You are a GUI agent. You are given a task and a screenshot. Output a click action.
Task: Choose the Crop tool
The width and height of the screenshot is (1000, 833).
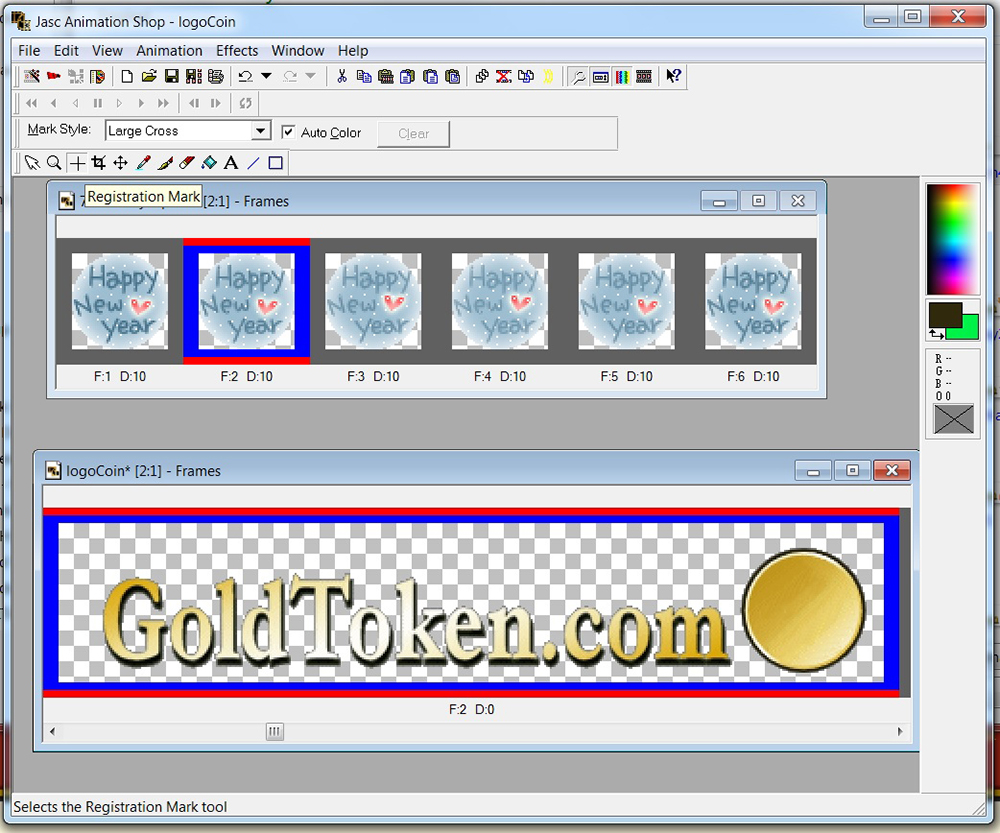point(98,163)
